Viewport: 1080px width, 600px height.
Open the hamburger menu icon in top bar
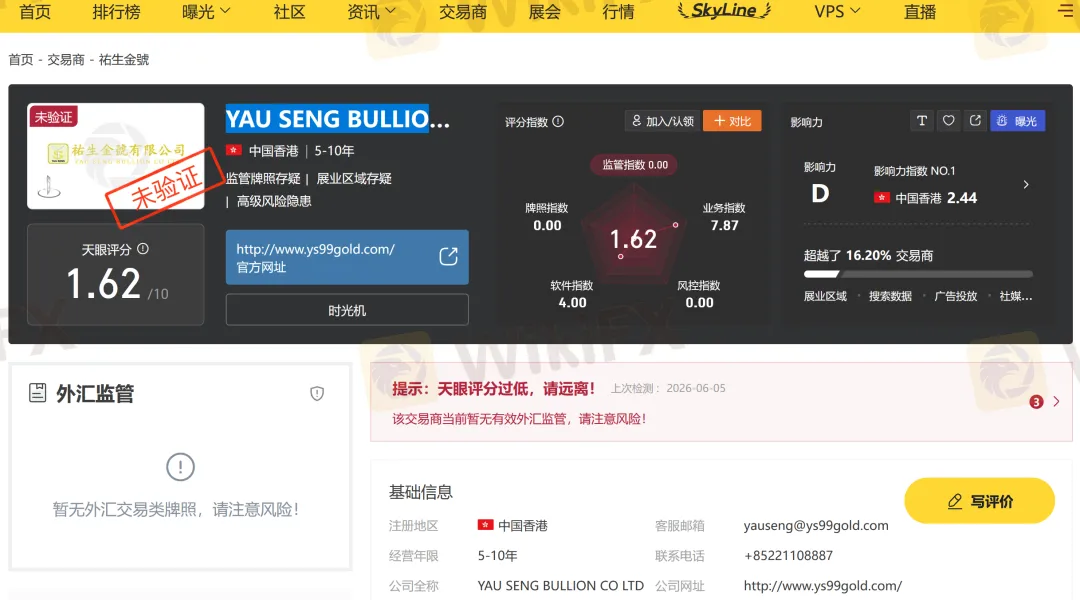pos(1066,10)
